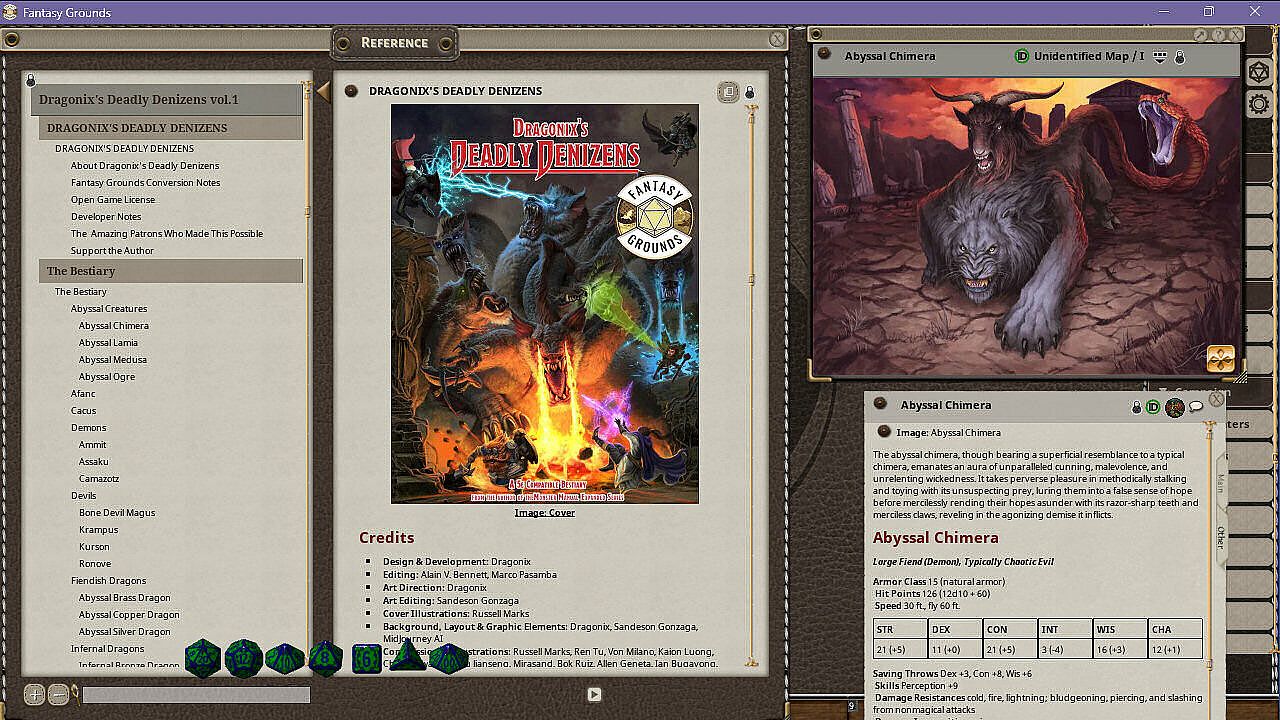Switch to the Other tab of NPC sheet
The image size is (1280, 720).
tap(1220, 537)
